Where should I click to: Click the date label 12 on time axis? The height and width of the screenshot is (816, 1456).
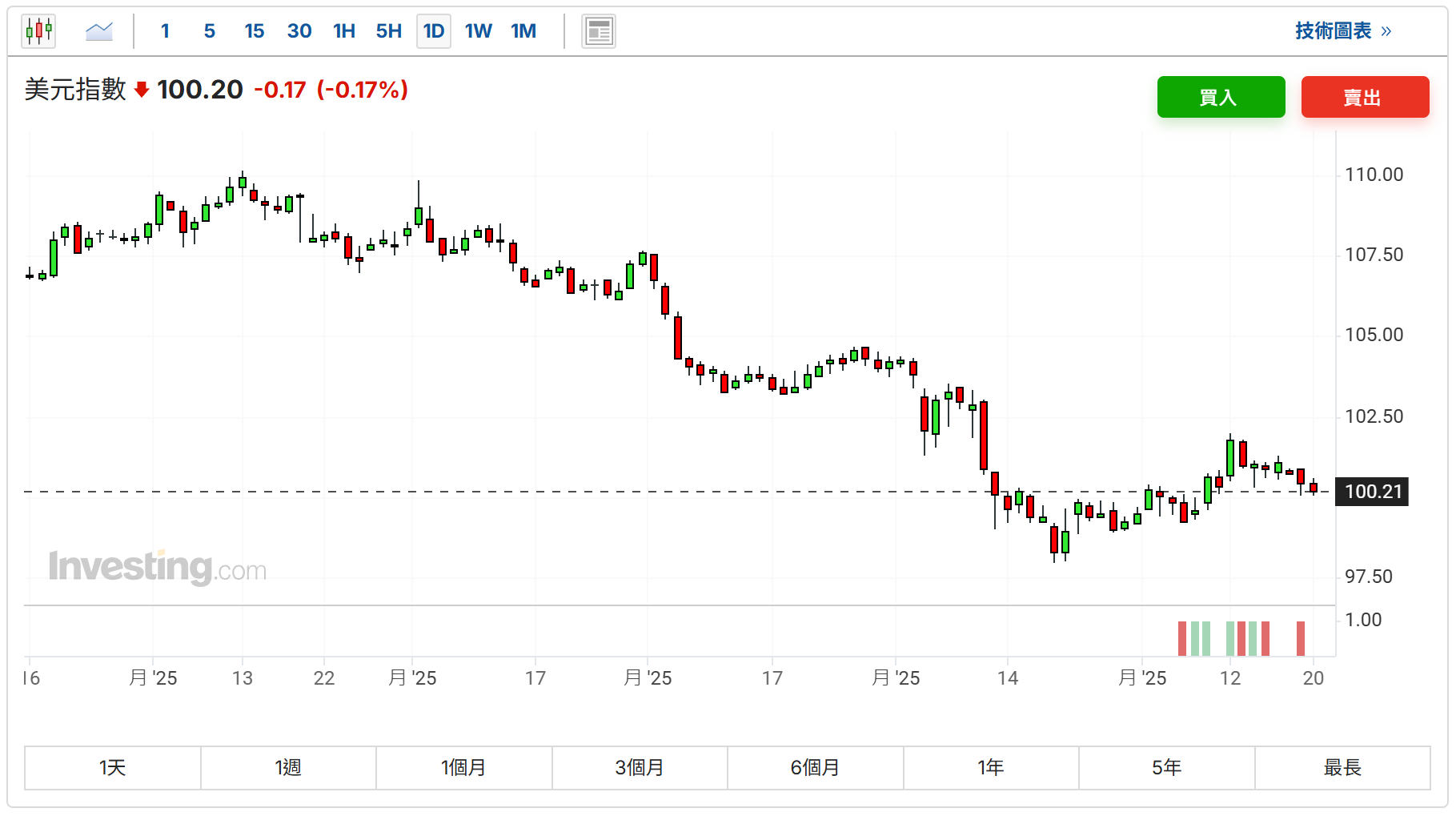pyautogui.click(x=1230, y=678)
